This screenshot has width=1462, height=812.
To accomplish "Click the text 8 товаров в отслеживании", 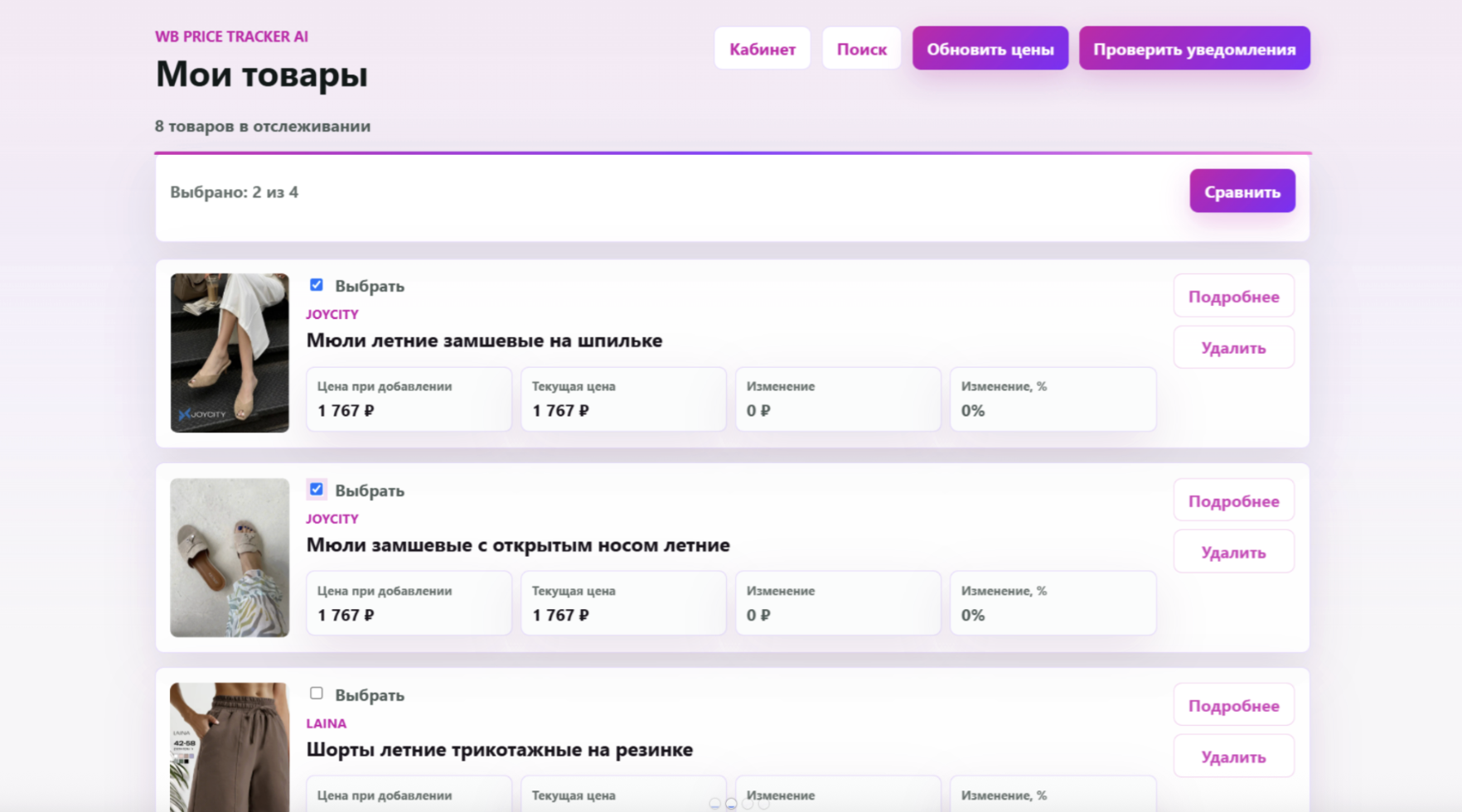I will tap(263, 126).
